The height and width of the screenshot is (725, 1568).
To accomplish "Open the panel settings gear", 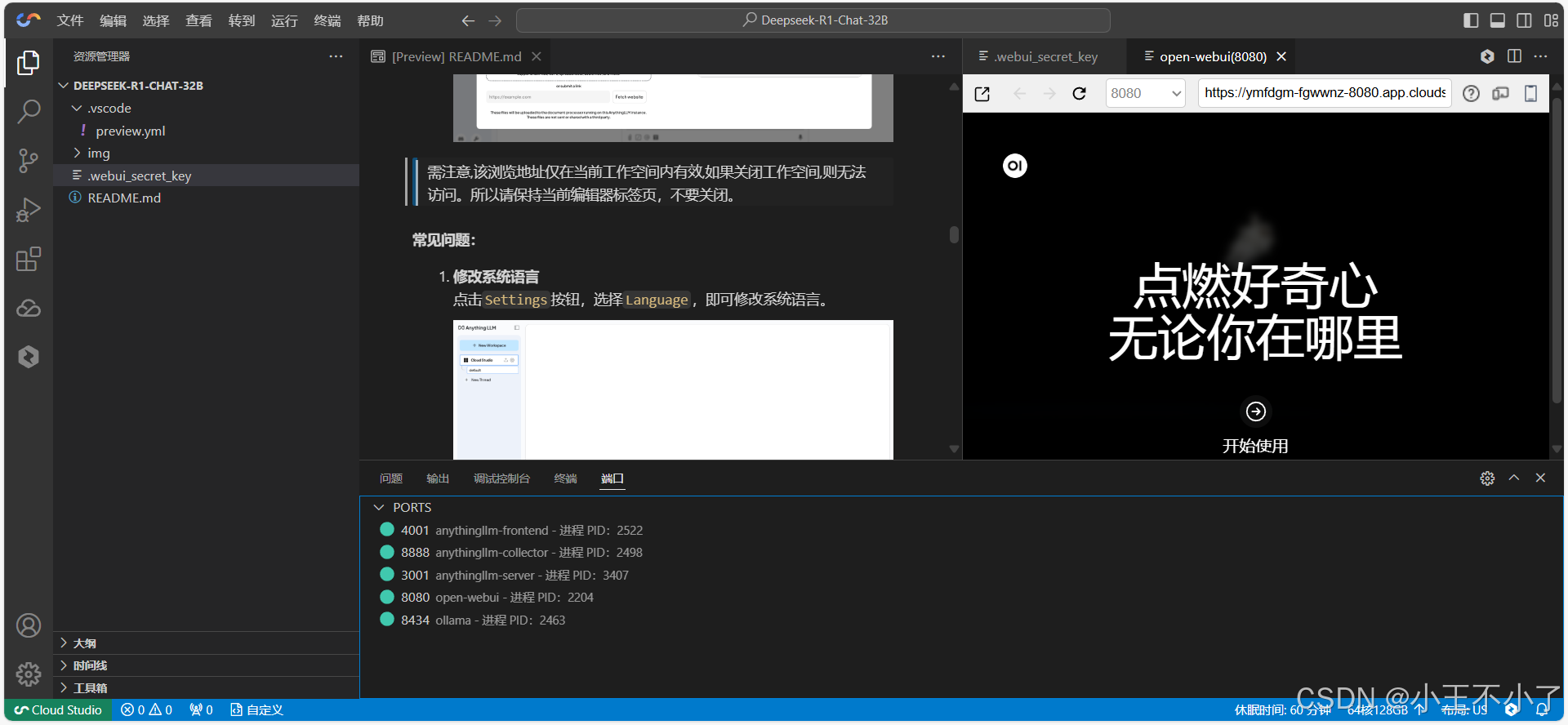I will (x=1487, y=478).
